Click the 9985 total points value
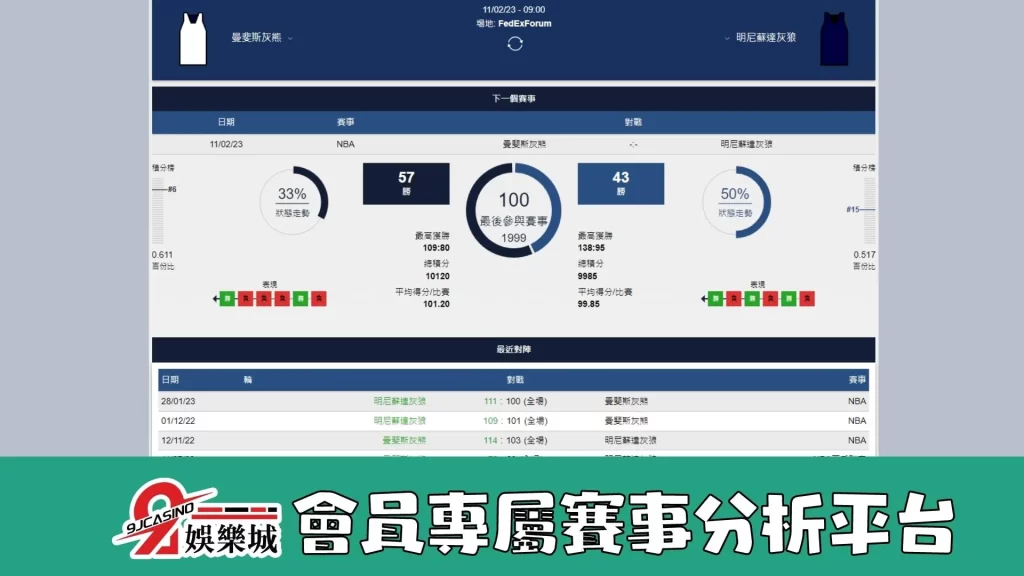This screenshot has width=1024, height=576. point(588,276)
